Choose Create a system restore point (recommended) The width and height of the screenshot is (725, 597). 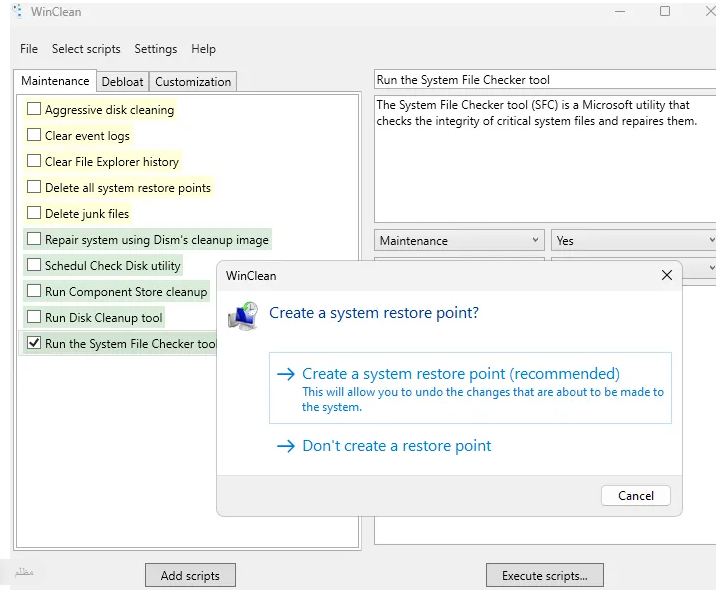[x=470, y=388]
